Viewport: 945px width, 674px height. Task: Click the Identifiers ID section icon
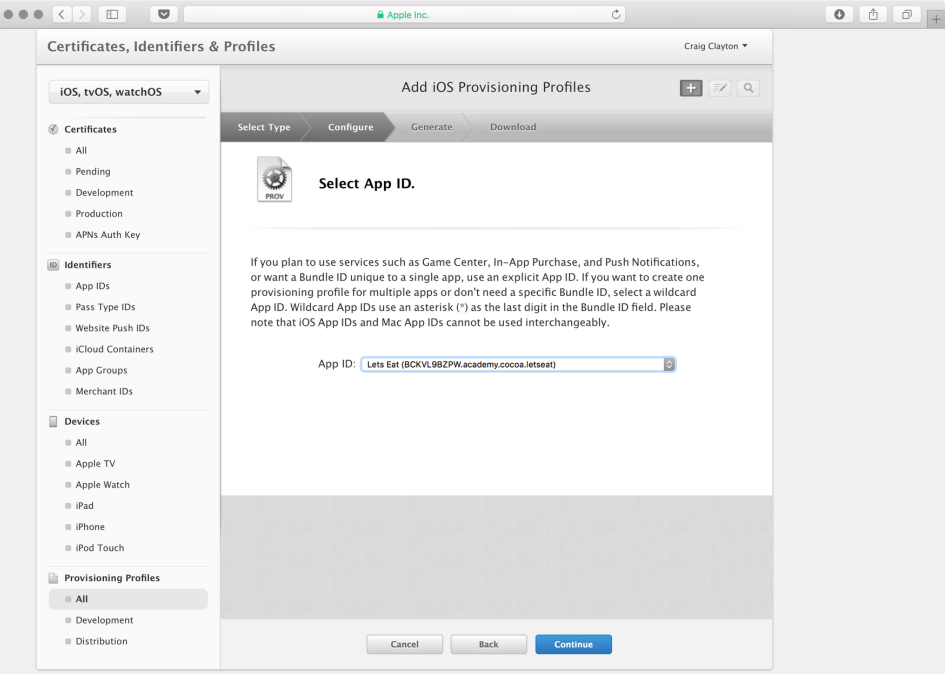click(x=53, y=265)
